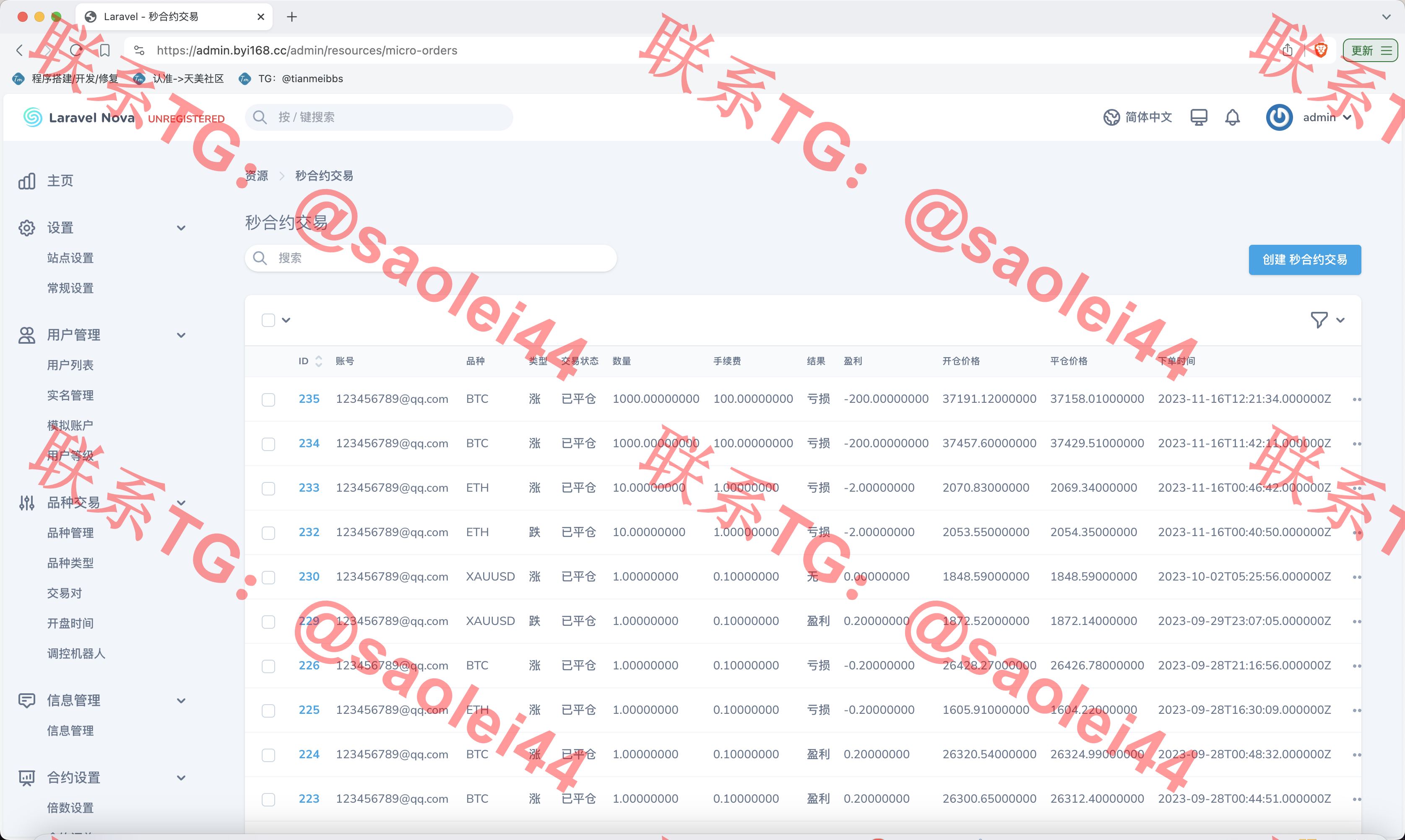Image resolution: width=1405 pixels, height=840 pixels.
Task: Open row actions menu for order 226
Action: coord(1356,666)
